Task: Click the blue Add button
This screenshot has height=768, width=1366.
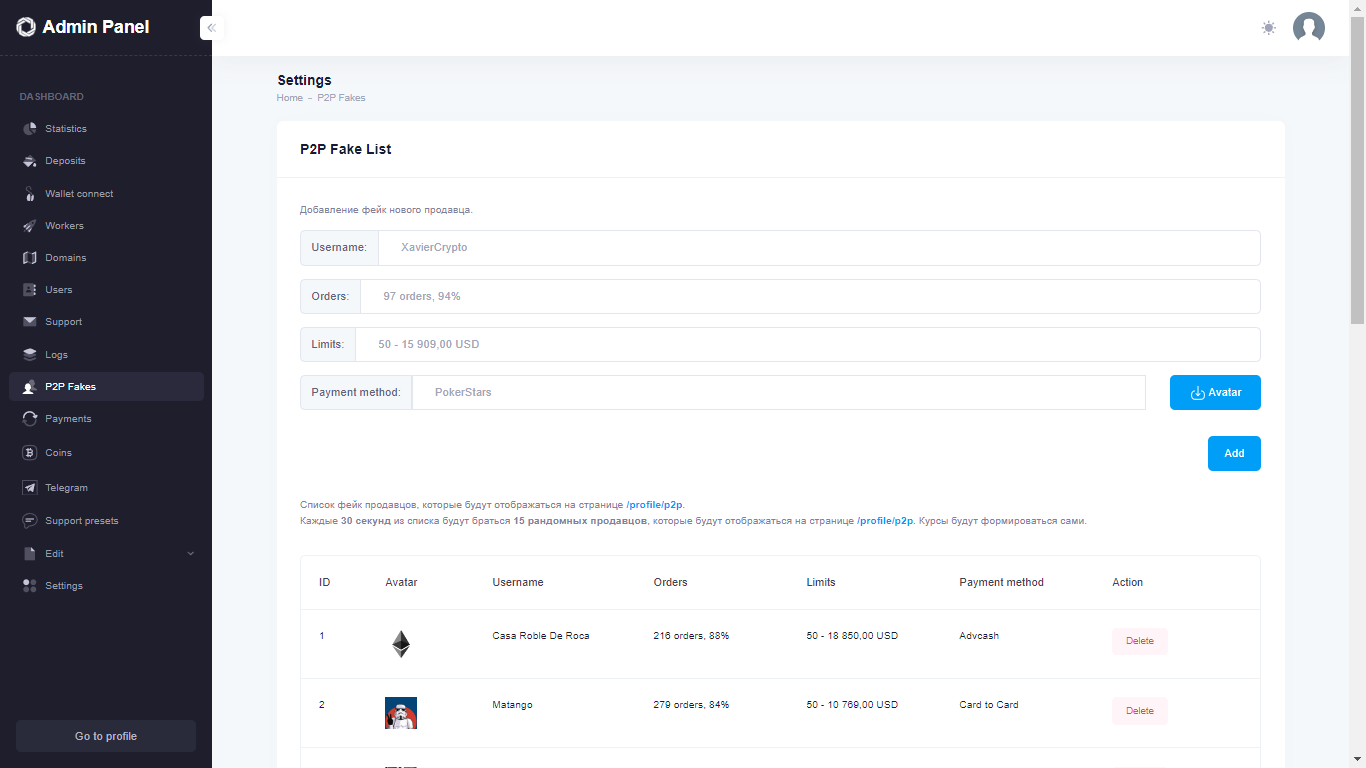Action: point(1234,453)
